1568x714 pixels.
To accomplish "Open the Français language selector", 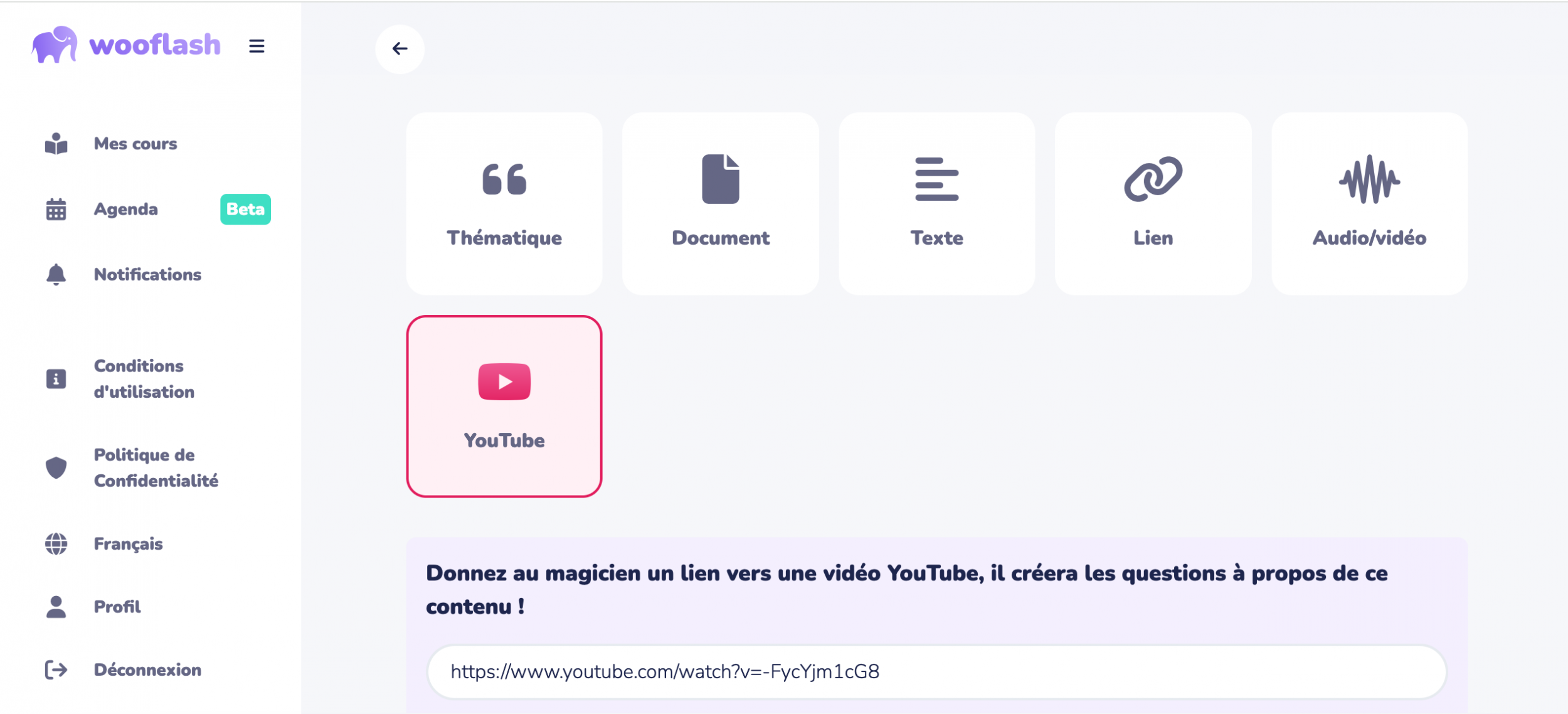I will click(128, 543).
